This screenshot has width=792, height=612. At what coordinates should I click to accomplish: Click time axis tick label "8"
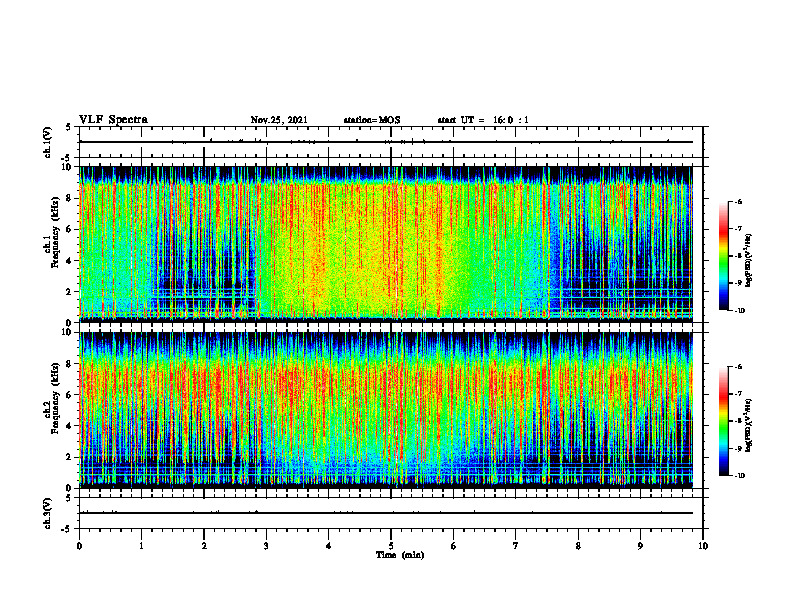(x=578, y=546)
